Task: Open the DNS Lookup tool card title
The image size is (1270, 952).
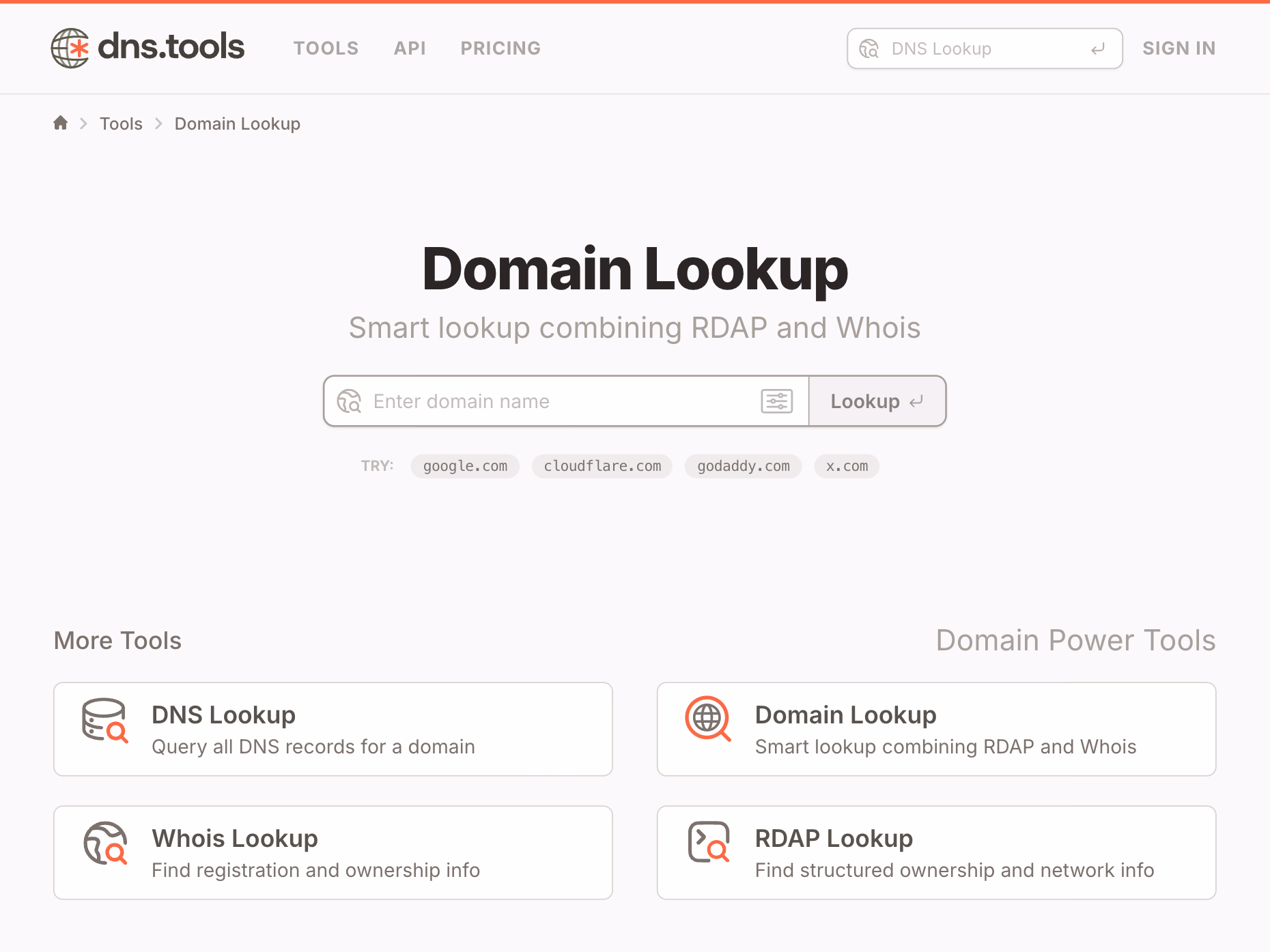Action: point(224,715)
